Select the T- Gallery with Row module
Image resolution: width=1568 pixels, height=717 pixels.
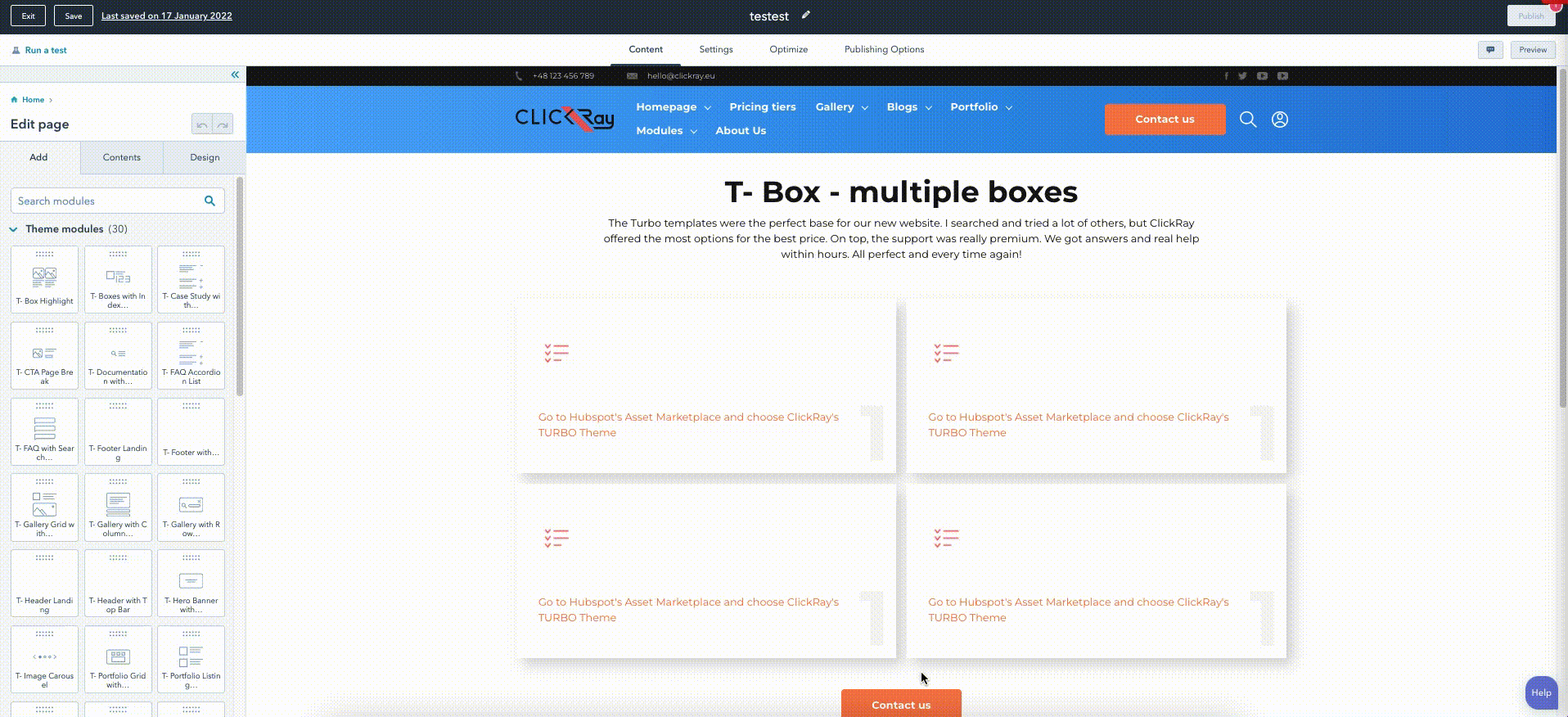point(191,507)
